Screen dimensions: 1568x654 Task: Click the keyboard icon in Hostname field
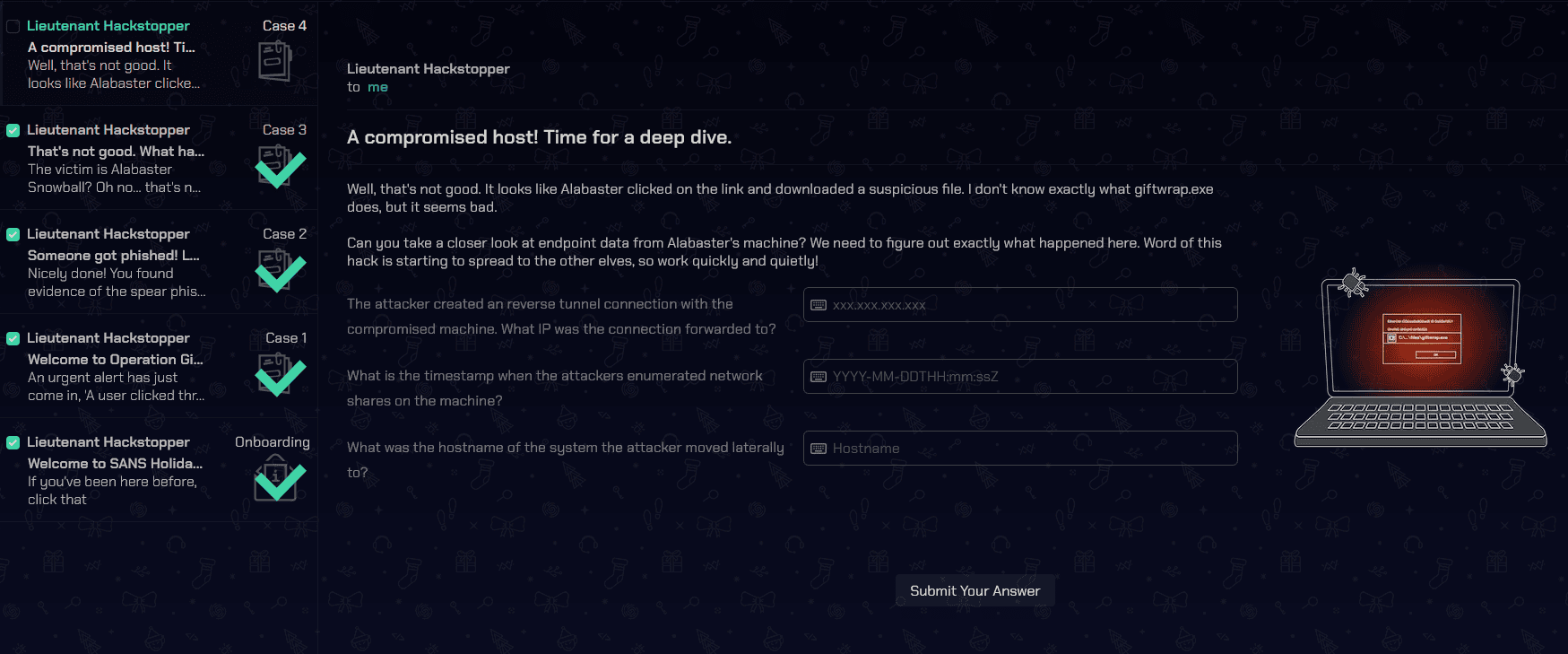click(819, 449)
